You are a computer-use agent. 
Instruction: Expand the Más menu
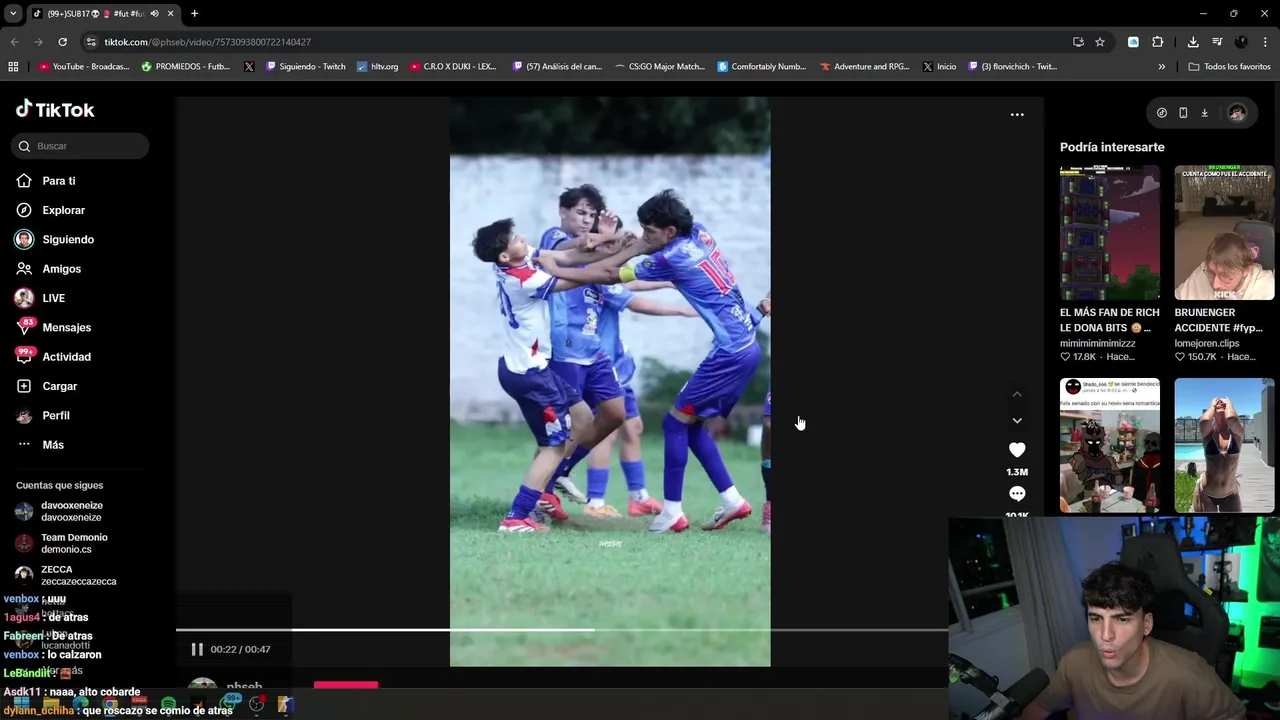click(x=53, y=445)
